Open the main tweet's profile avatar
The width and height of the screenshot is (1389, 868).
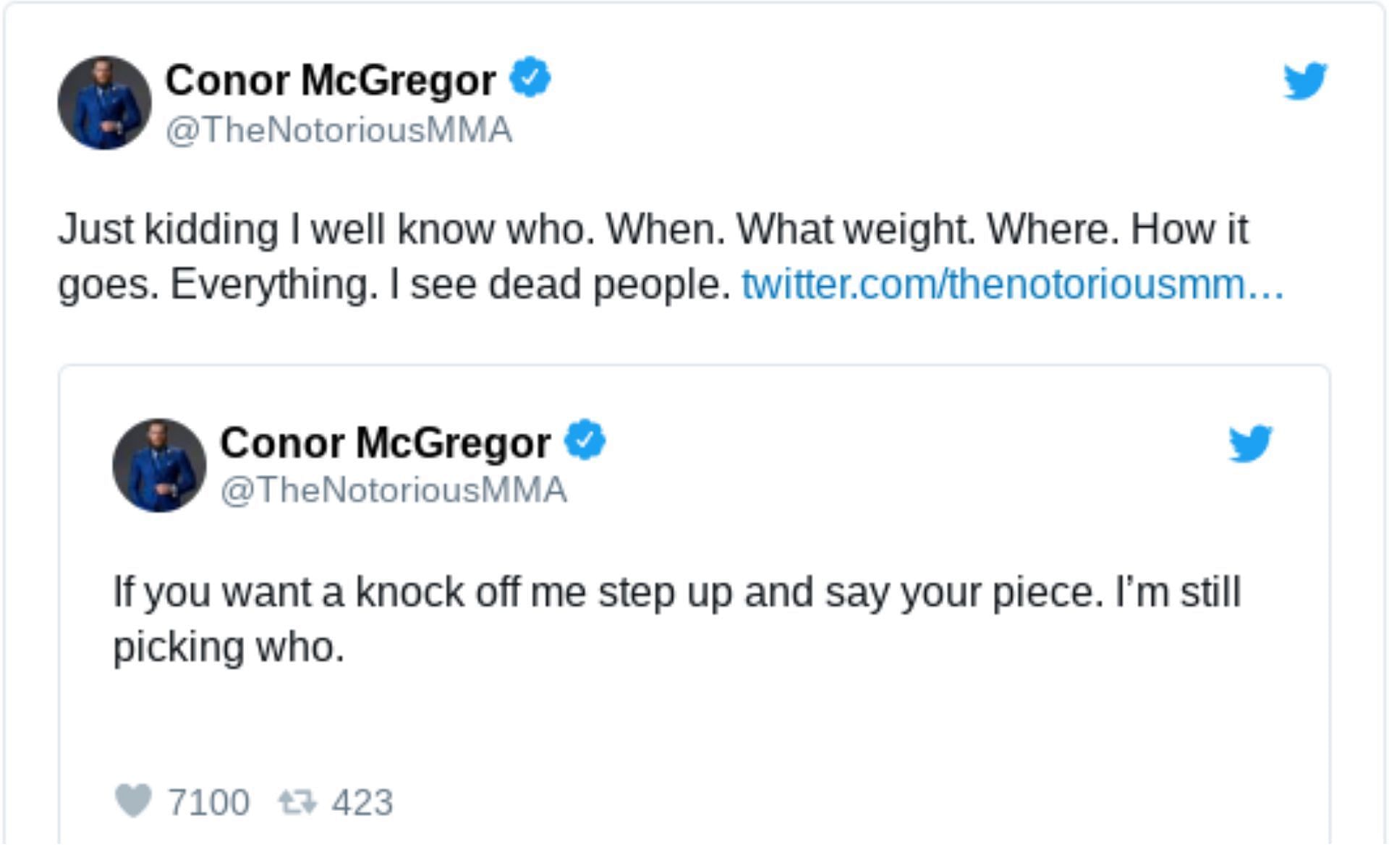[x=104, y=103]
